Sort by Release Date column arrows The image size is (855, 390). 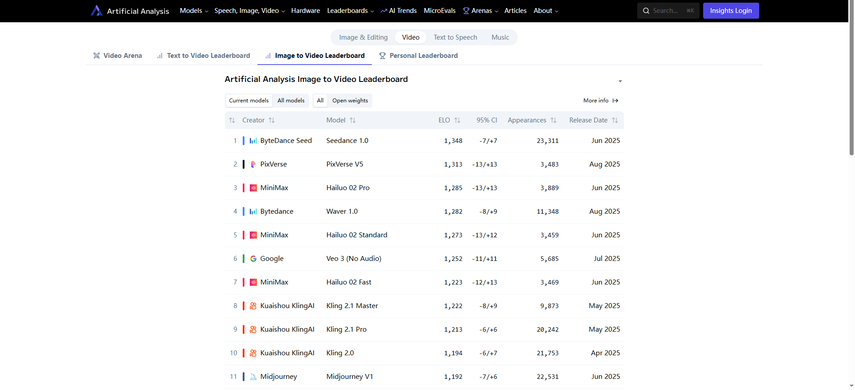coord(615,120)
